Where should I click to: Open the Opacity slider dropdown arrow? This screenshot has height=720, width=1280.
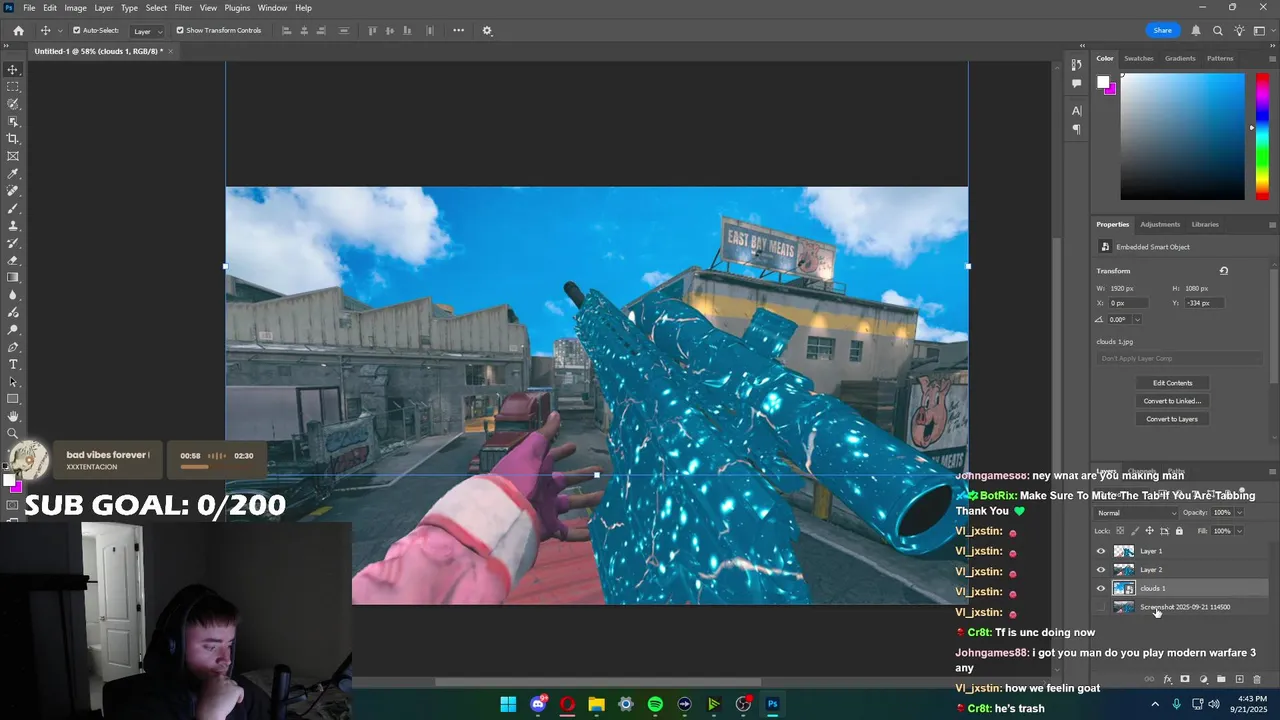[x=1239, y=513]
